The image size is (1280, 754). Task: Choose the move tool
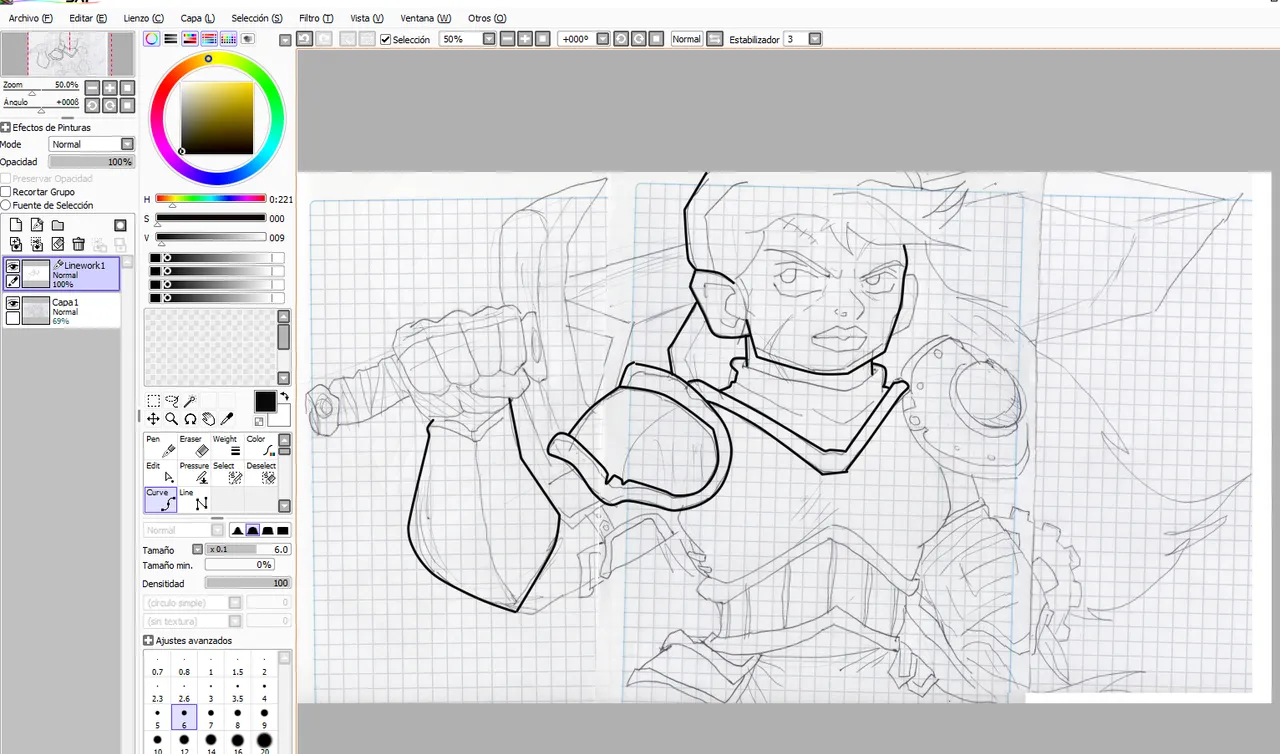tap(153, 419)
